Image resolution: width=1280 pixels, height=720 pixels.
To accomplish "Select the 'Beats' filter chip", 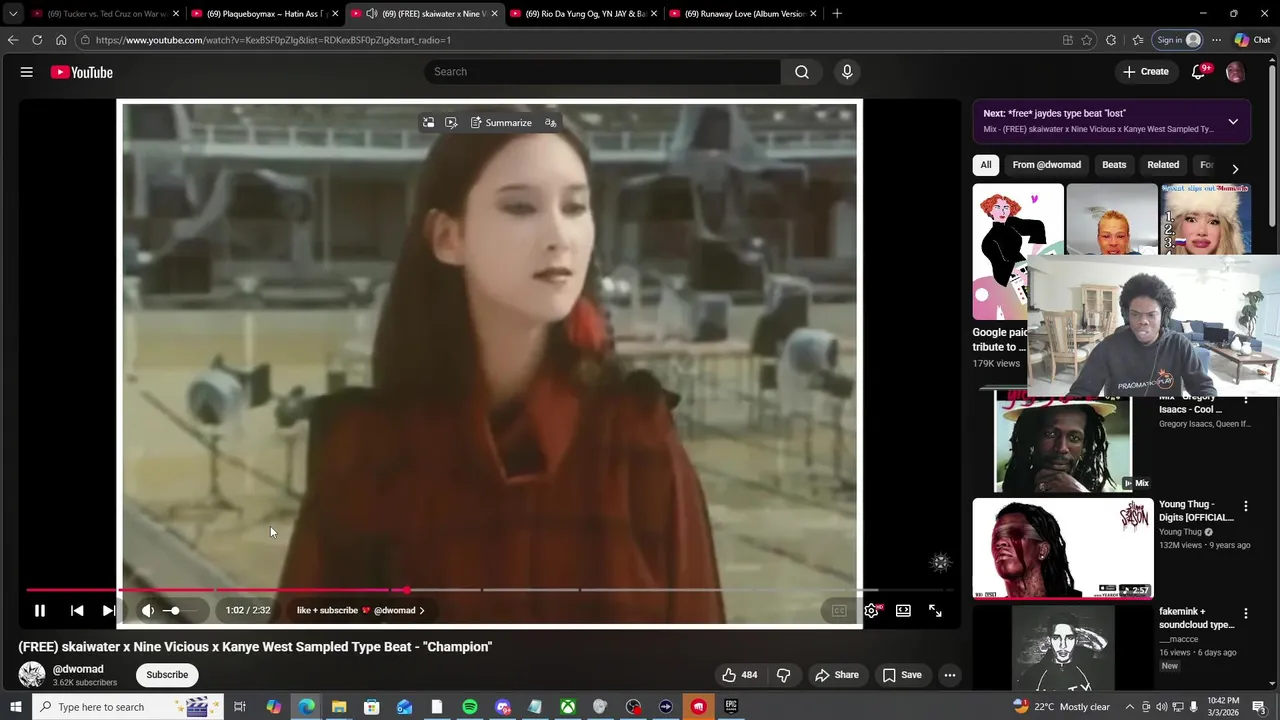I will (x=1114, y=165).
